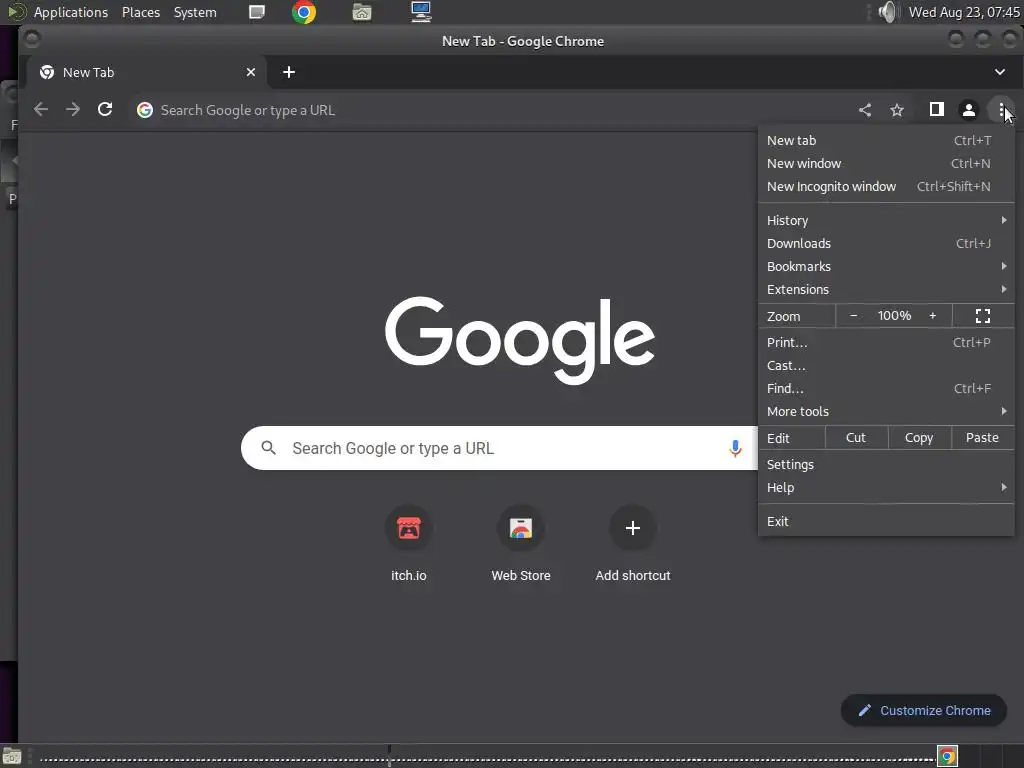Choose Exit from the menu

(x=886, y=521)
